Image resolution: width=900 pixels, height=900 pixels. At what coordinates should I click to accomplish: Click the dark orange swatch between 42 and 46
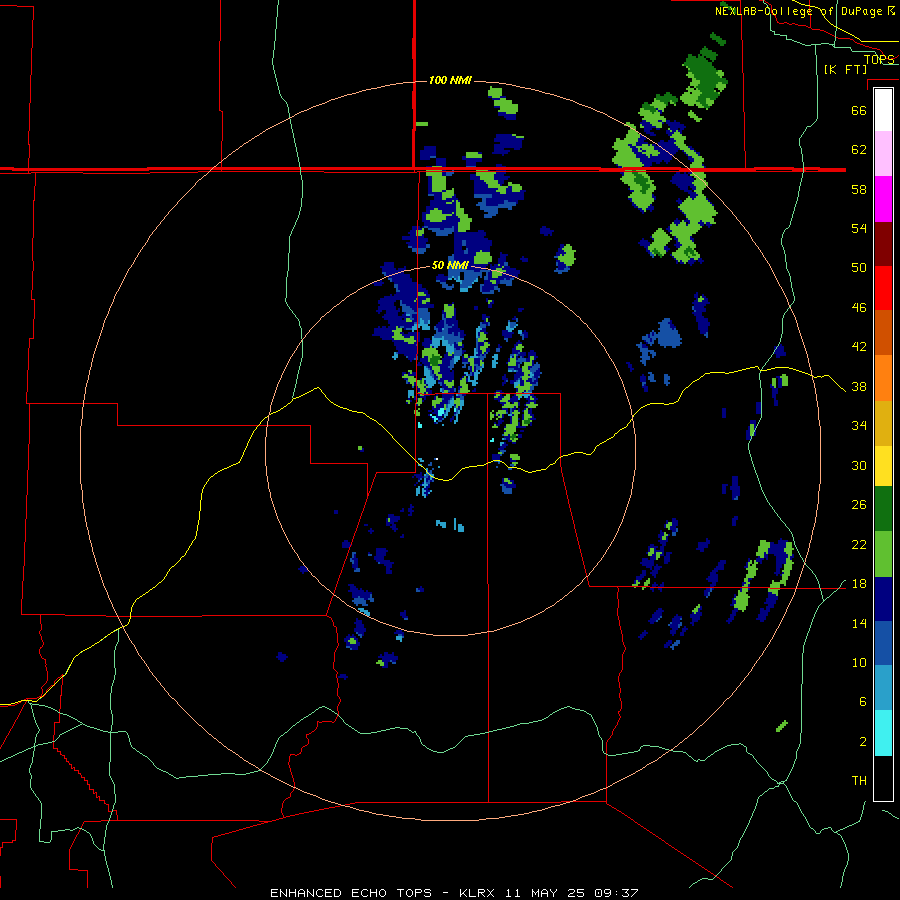tap(883, 333)
